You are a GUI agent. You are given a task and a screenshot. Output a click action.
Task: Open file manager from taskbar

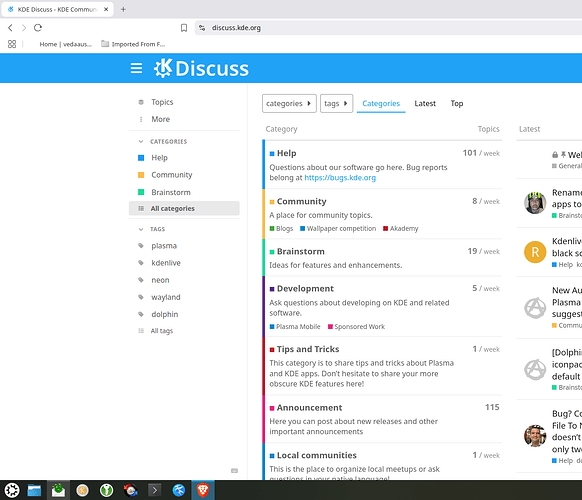tap(34, 490)
